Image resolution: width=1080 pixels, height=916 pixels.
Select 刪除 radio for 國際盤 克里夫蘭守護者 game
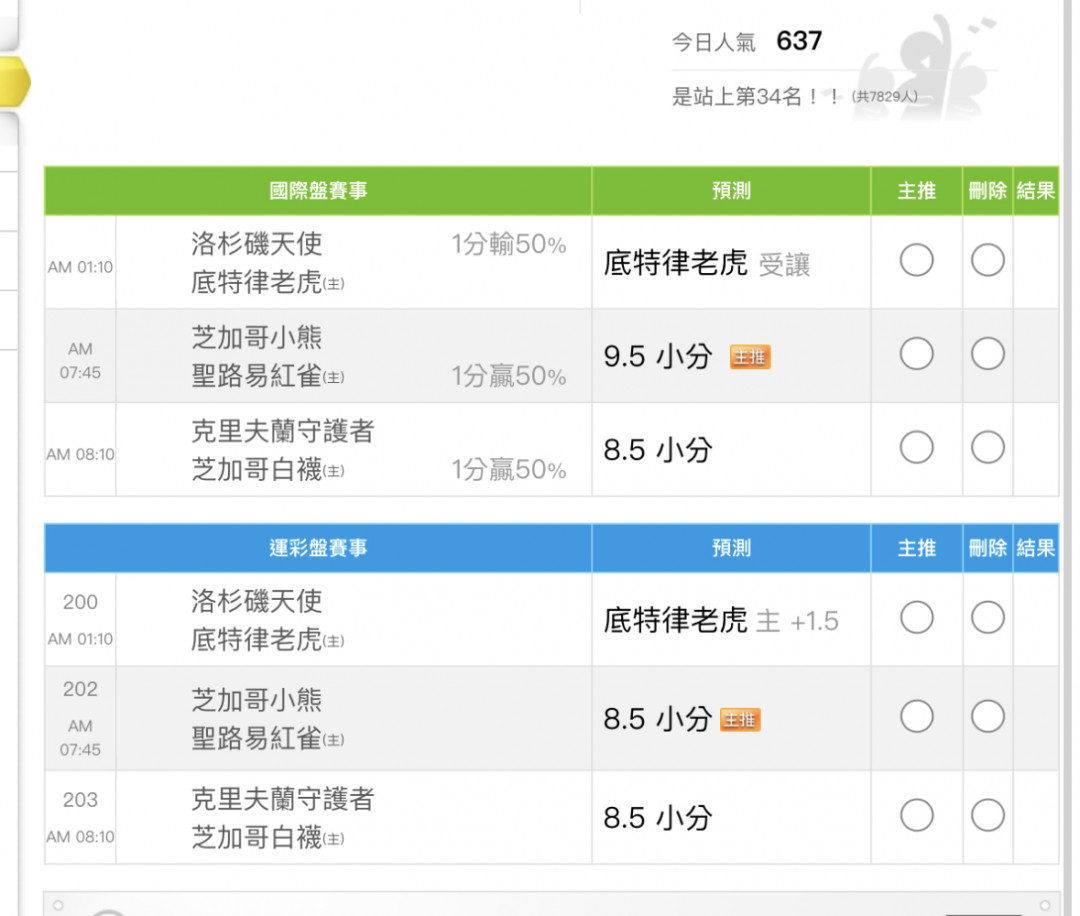click(x=987, y=448)
